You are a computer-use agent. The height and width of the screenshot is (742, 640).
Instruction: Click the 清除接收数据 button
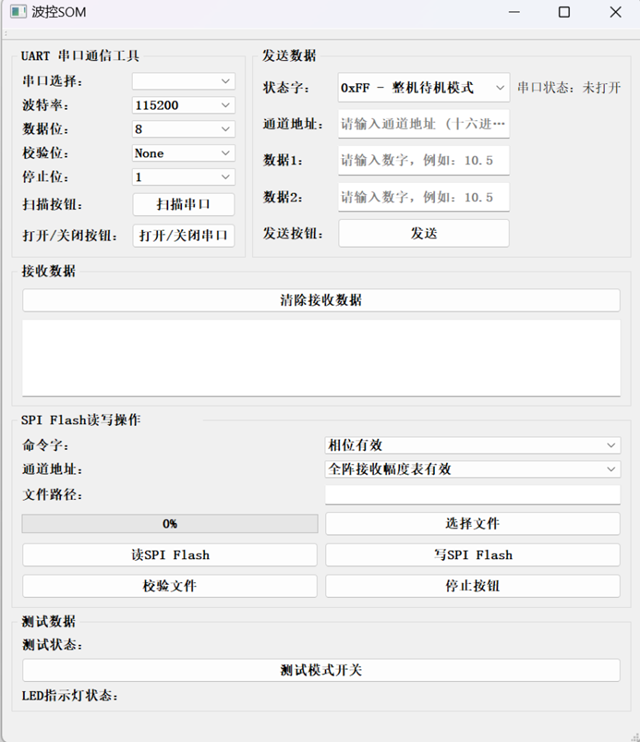click(321, 300)
